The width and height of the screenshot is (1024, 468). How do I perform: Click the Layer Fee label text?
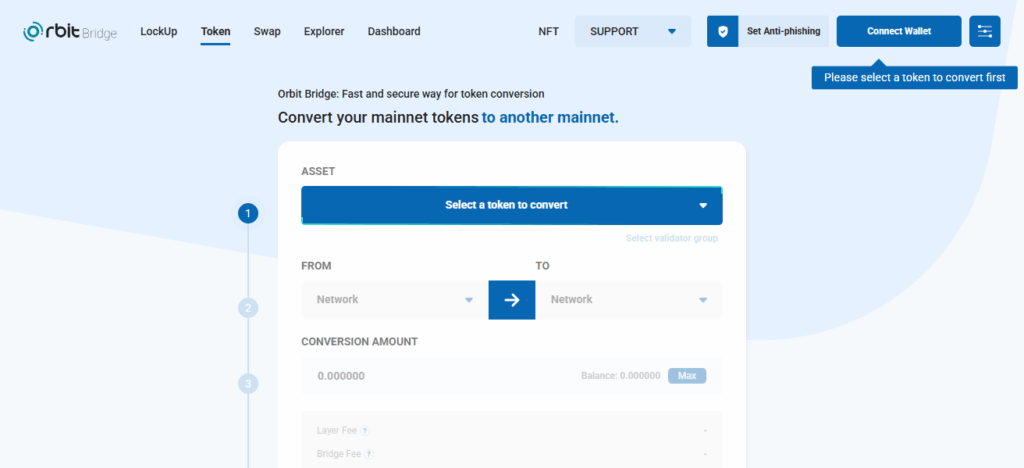pyautogui.click(x=337, y=431)
